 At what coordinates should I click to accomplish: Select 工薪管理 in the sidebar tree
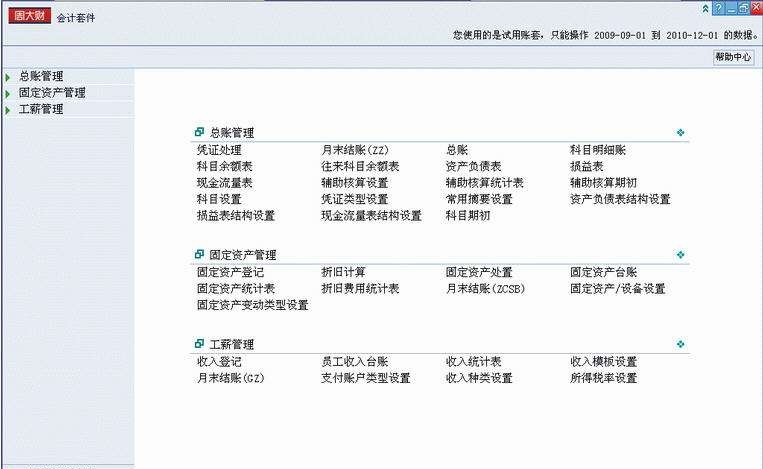[x=41, y=109]
